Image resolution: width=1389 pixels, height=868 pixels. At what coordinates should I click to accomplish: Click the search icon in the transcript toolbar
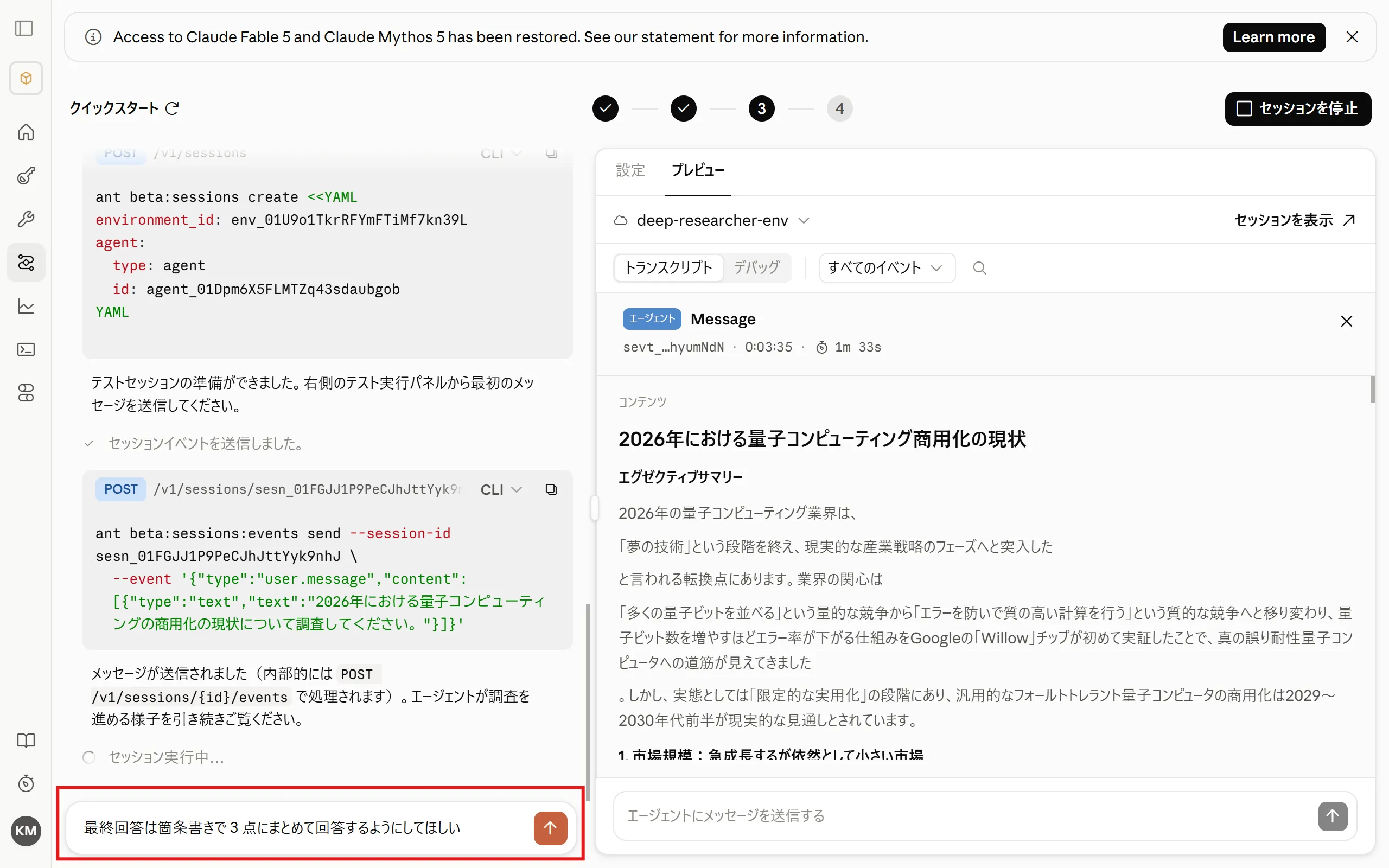(979, 268)
